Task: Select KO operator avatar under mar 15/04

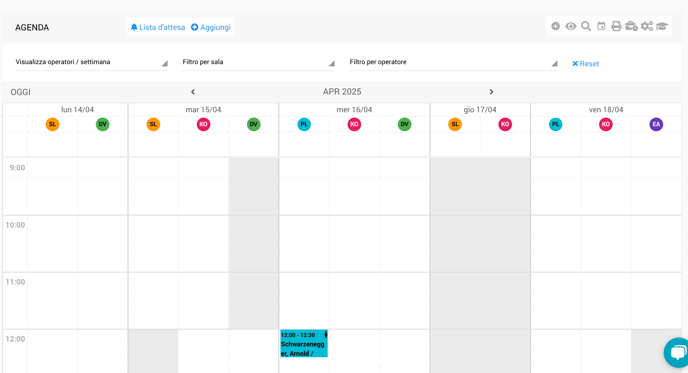Action: pyautogui.click(x=203, y=124)
